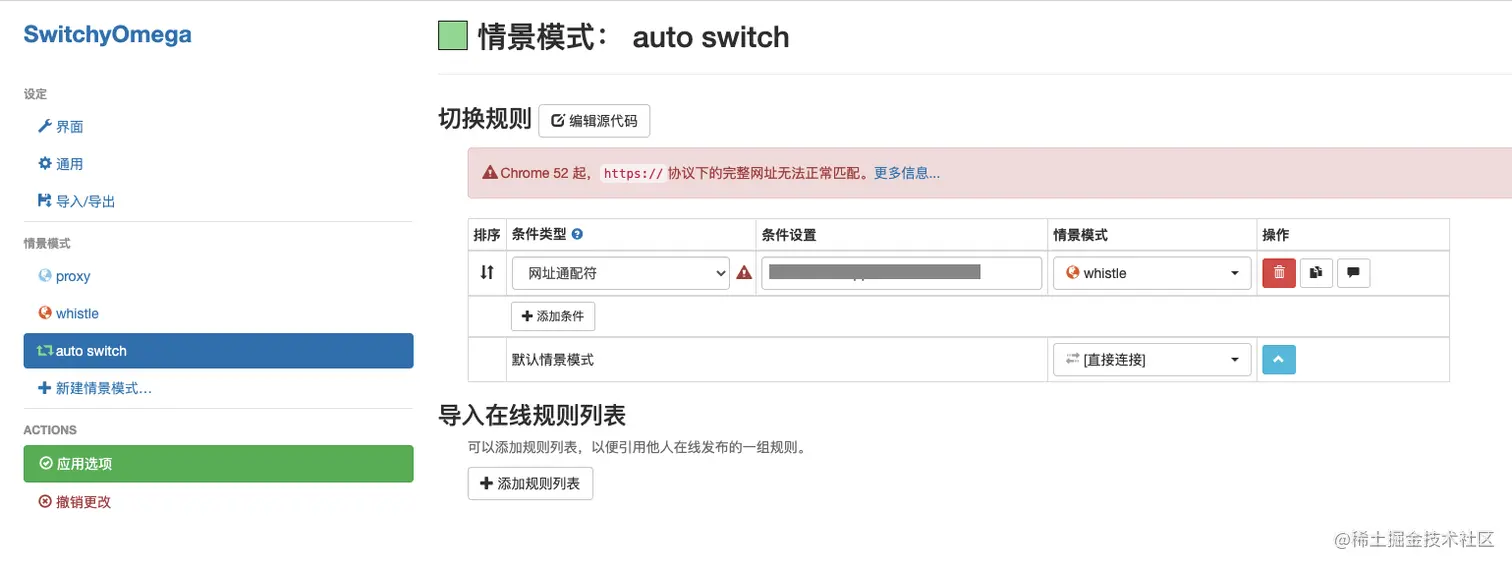Apply changes with 应用选项 button

pyautogui.click(x=218, y=464)
